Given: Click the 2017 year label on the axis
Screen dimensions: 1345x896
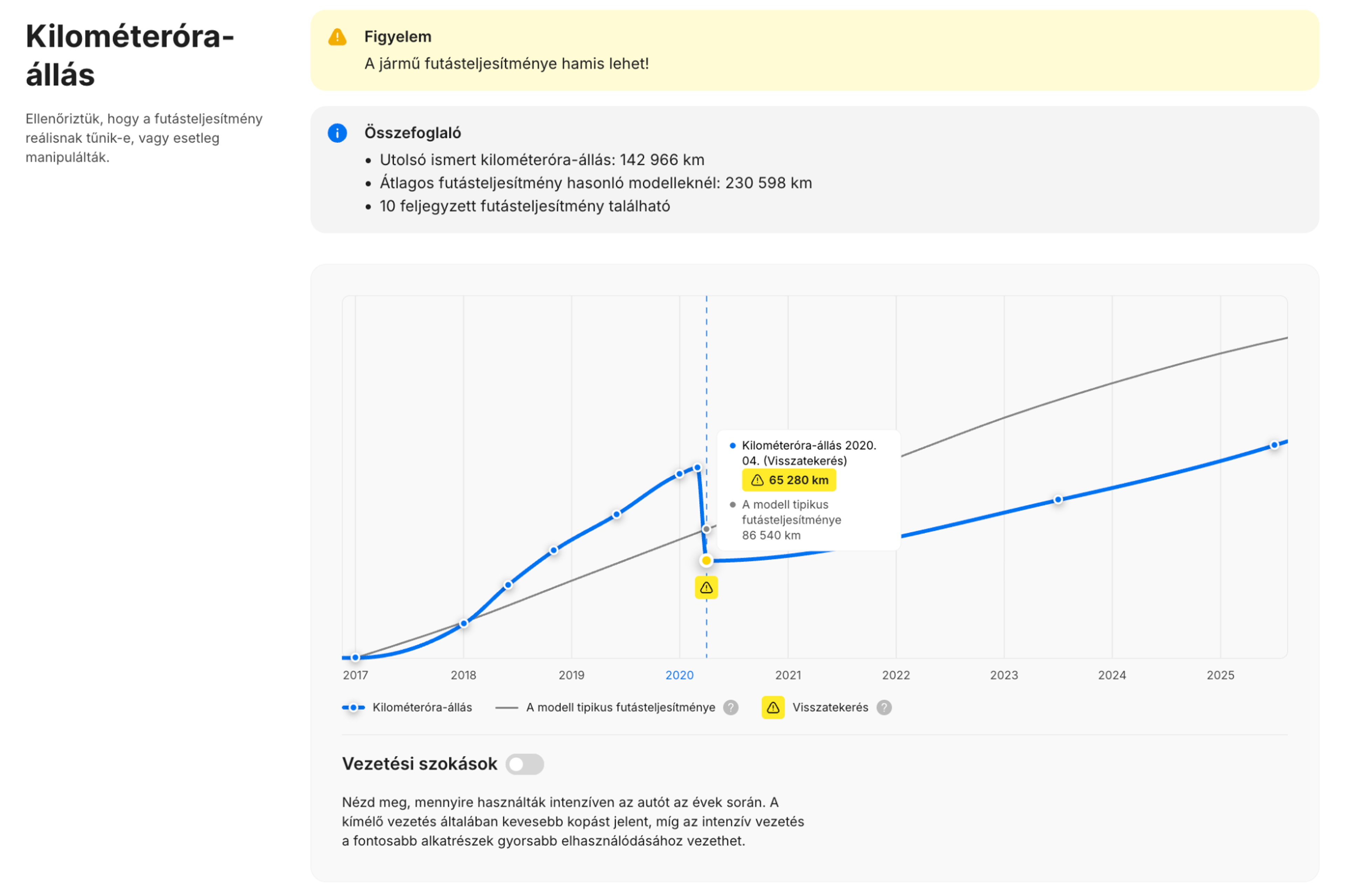Looking at the screenshot, I should (356, 675).
